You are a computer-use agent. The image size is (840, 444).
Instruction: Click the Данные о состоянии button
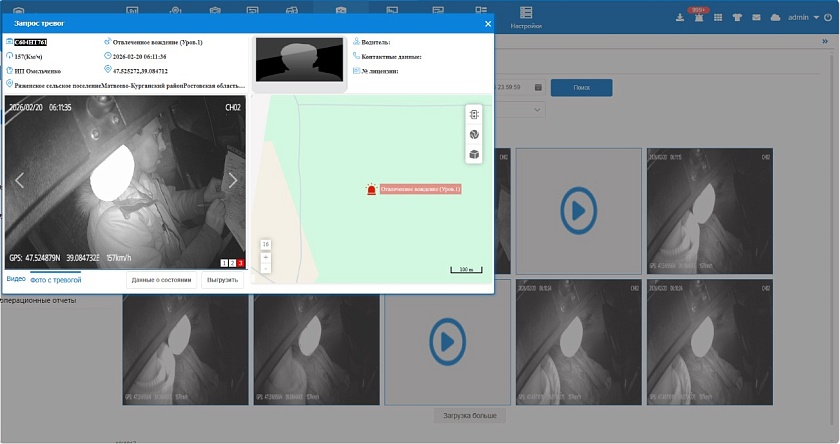click(161, 280)
